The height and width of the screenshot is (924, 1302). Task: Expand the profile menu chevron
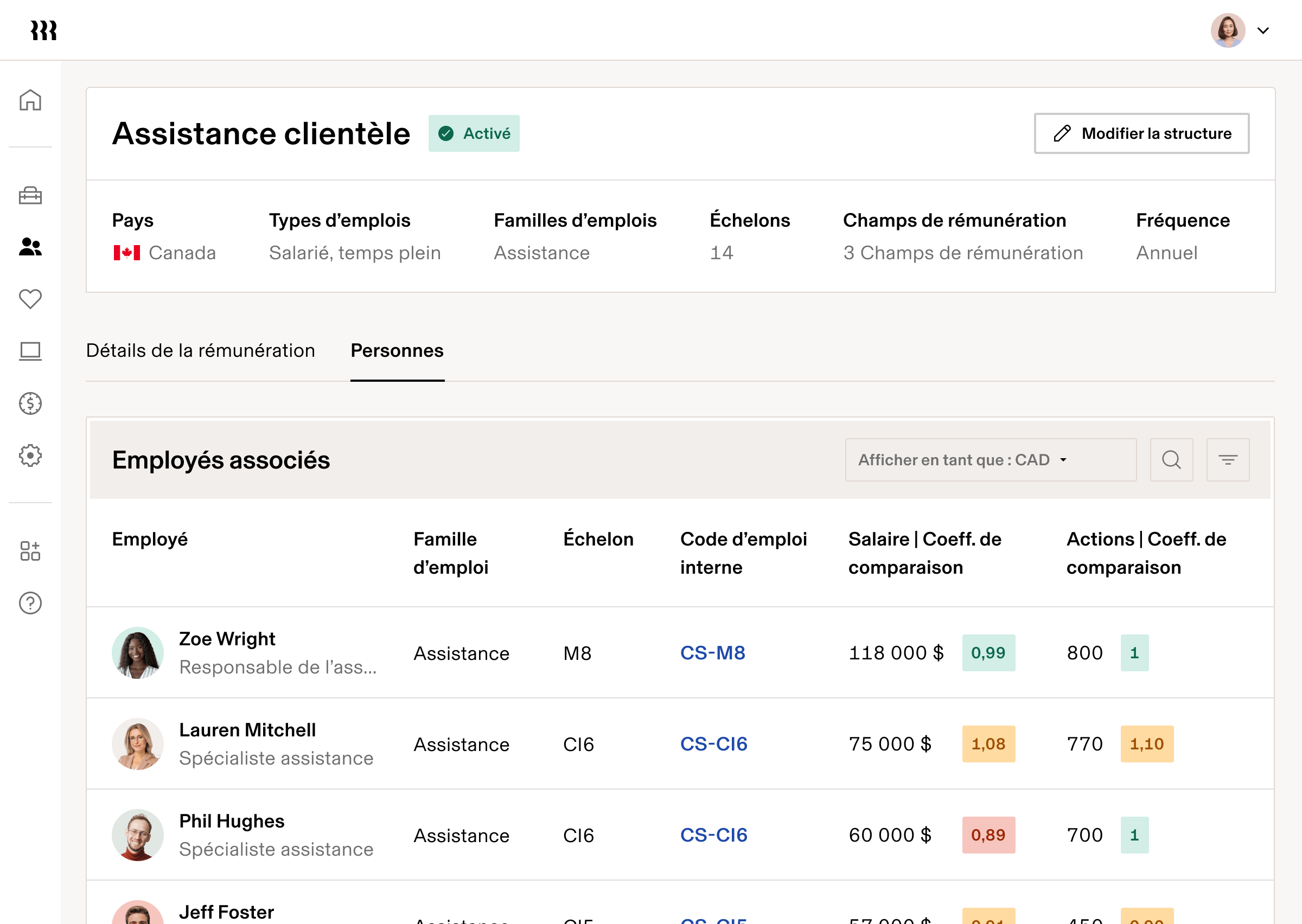(1263, 31)
